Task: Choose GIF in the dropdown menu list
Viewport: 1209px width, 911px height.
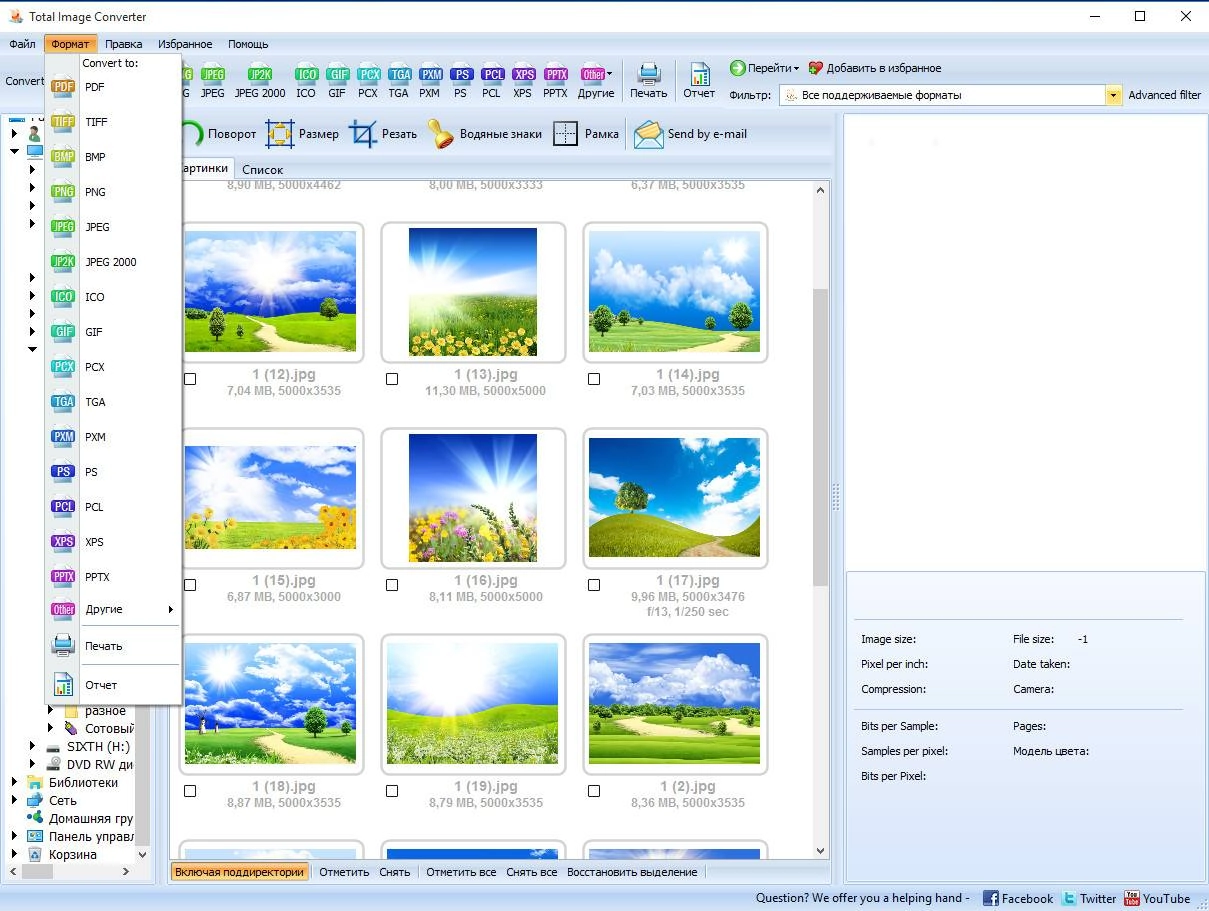Action: (x=112, y=332)
